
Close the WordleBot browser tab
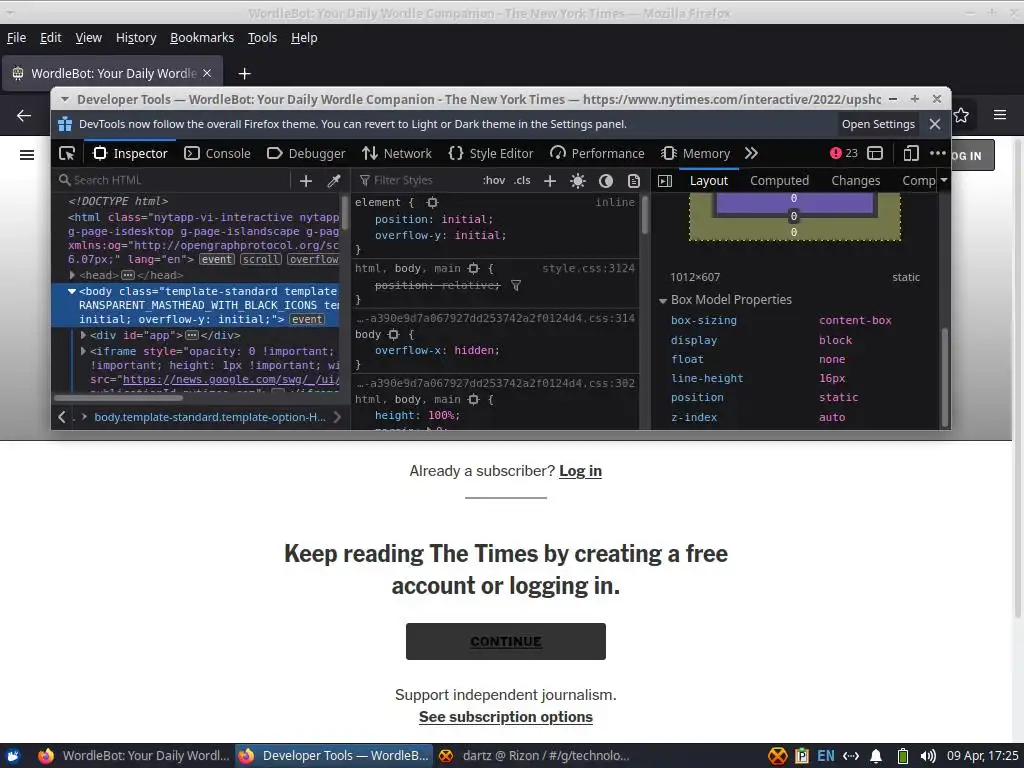pos(207,73)
